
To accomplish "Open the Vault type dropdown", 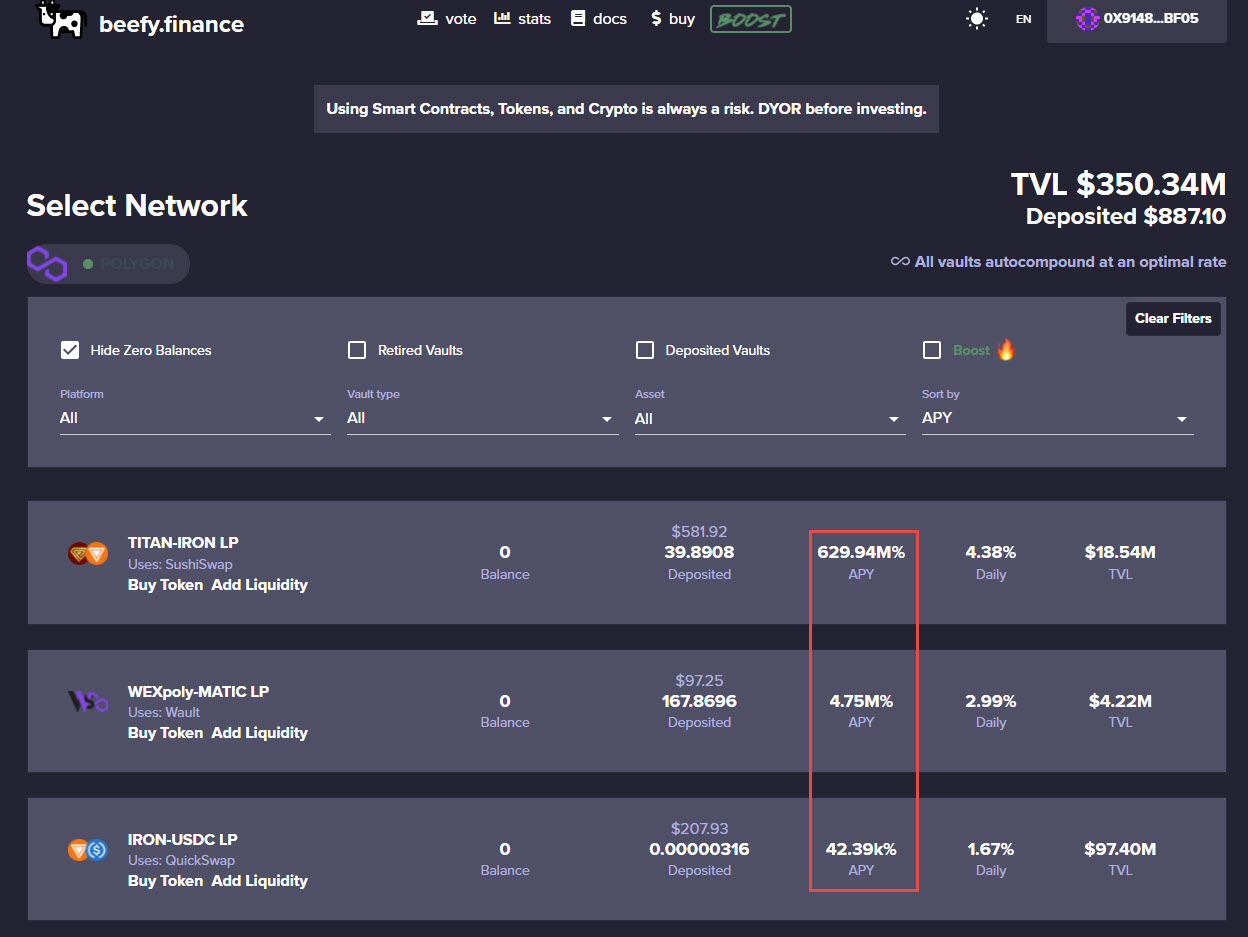I will [x=482, y=418].
